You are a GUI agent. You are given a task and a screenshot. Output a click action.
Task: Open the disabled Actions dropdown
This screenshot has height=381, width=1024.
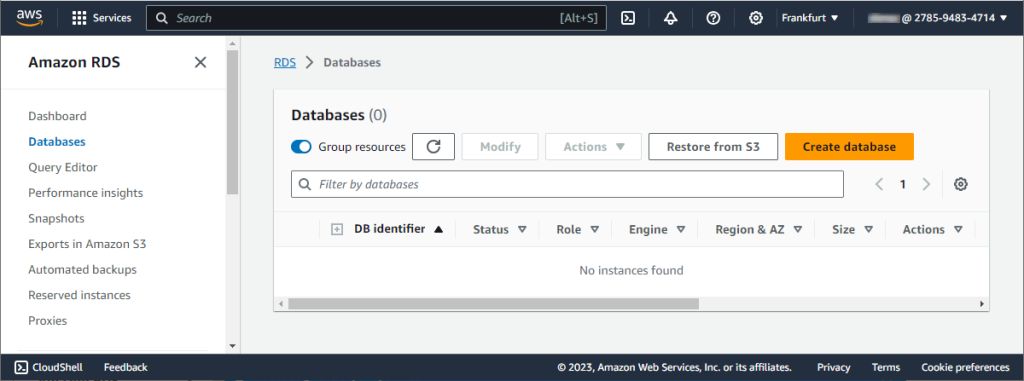click(594, 146)
